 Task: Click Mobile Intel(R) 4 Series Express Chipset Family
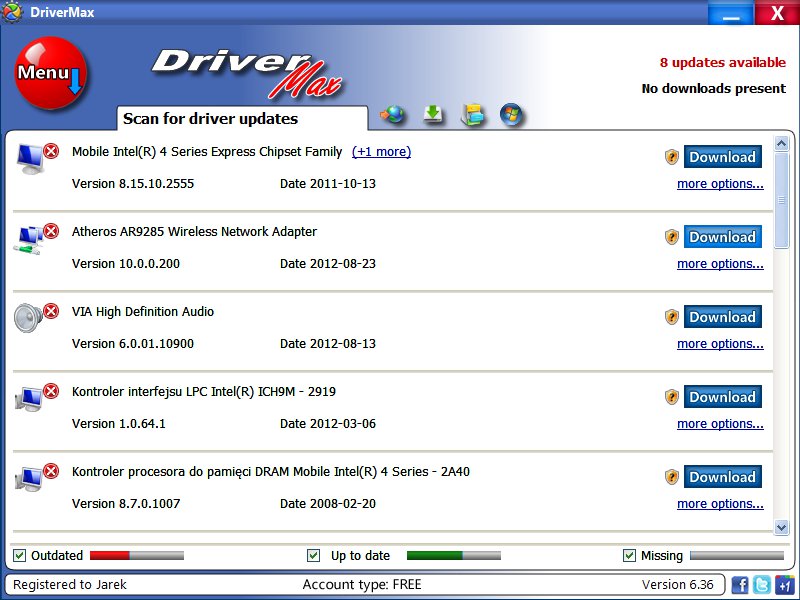[x=207, y=152]
